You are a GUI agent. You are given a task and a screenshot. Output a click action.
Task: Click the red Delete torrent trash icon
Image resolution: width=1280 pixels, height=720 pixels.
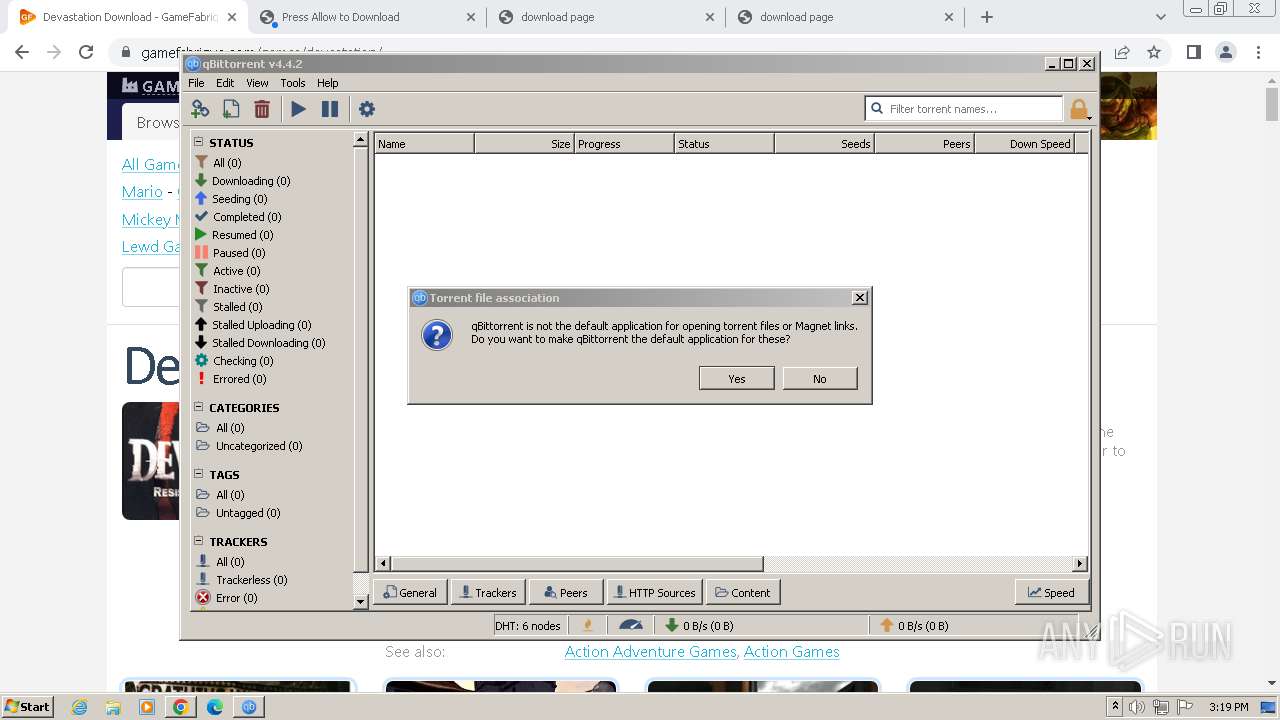click(x=262, y=109)
